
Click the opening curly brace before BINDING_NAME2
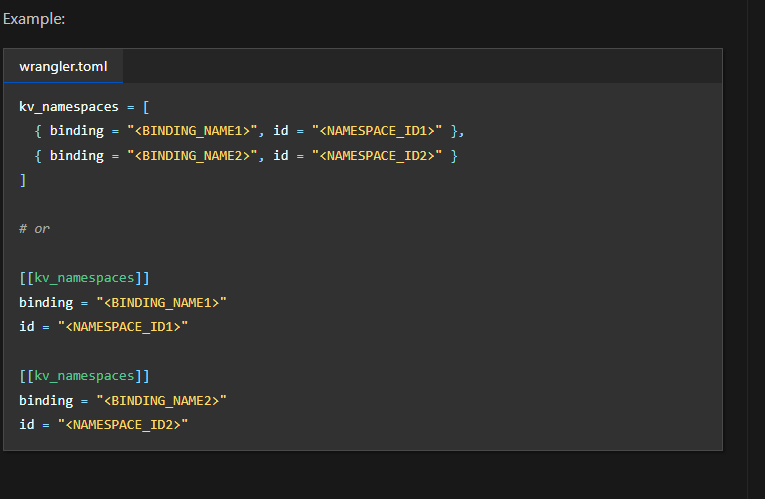[38, 155]
